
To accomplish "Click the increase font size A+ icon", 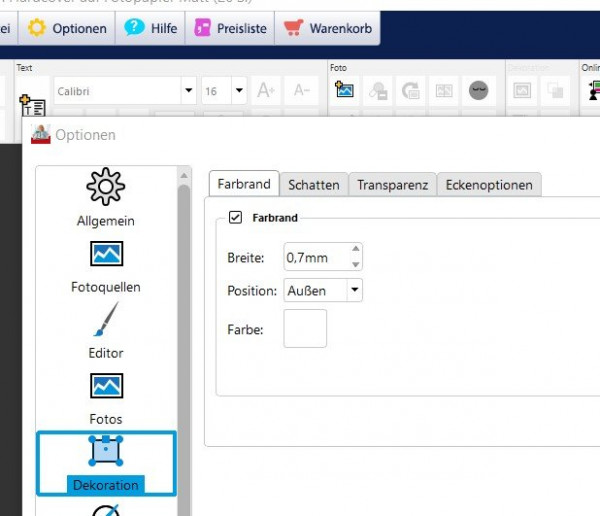I will coord(266,91).
